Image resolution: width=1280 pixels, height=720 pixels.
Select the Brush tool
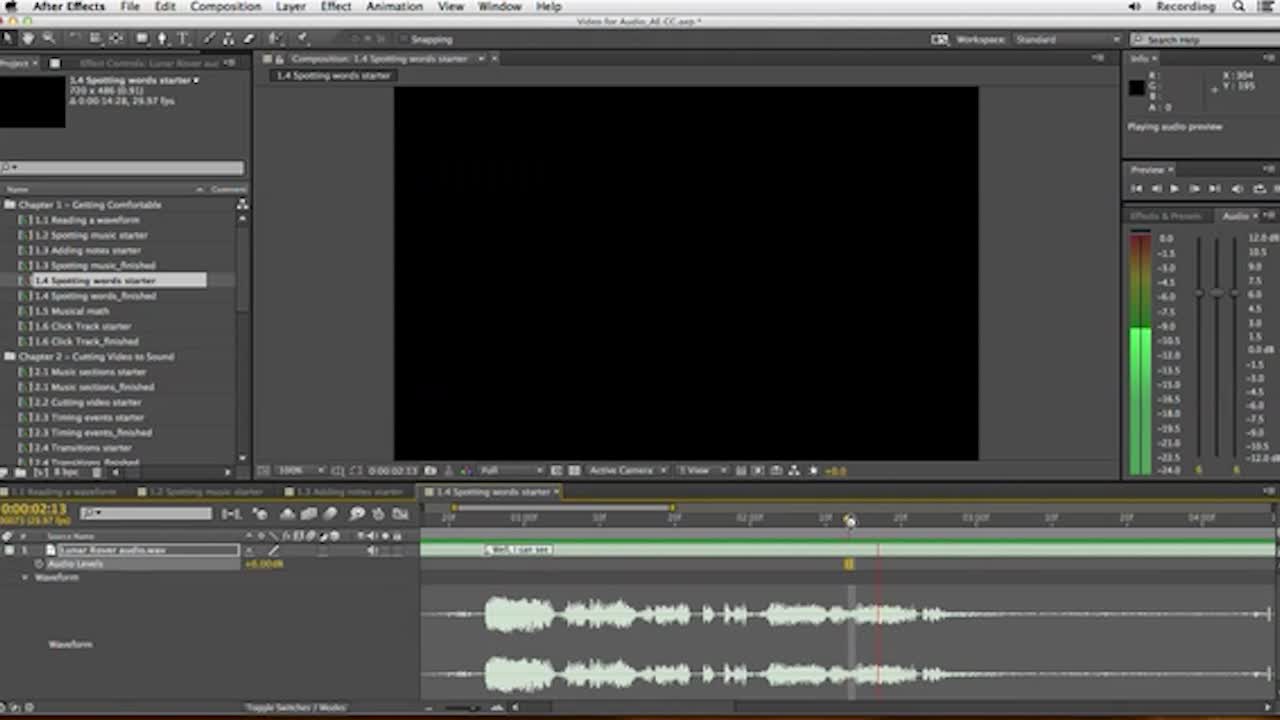pyautogui.click(x=209, y=39)
